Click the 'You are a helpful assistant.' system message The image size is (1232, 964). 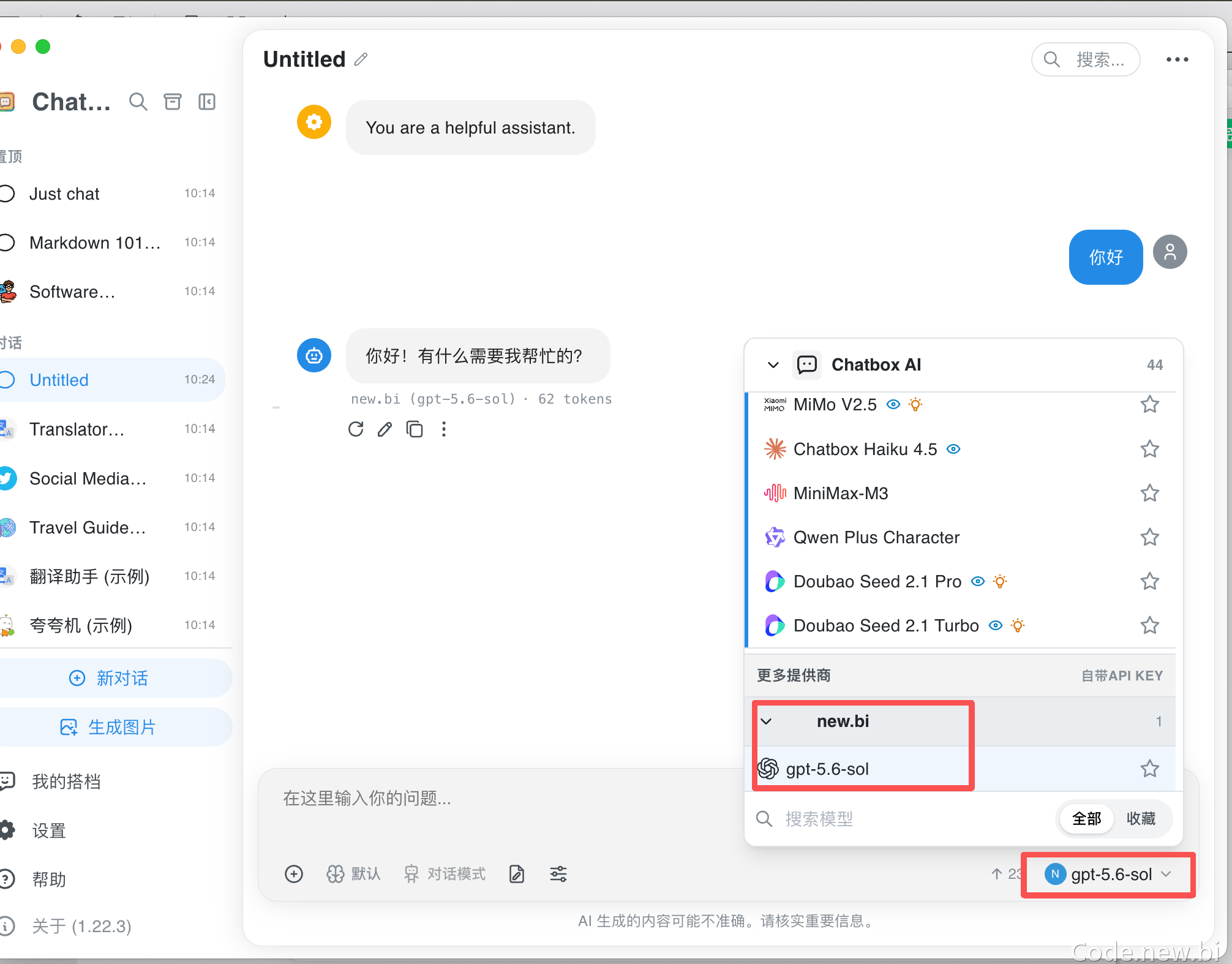click(x=470, y=127)
